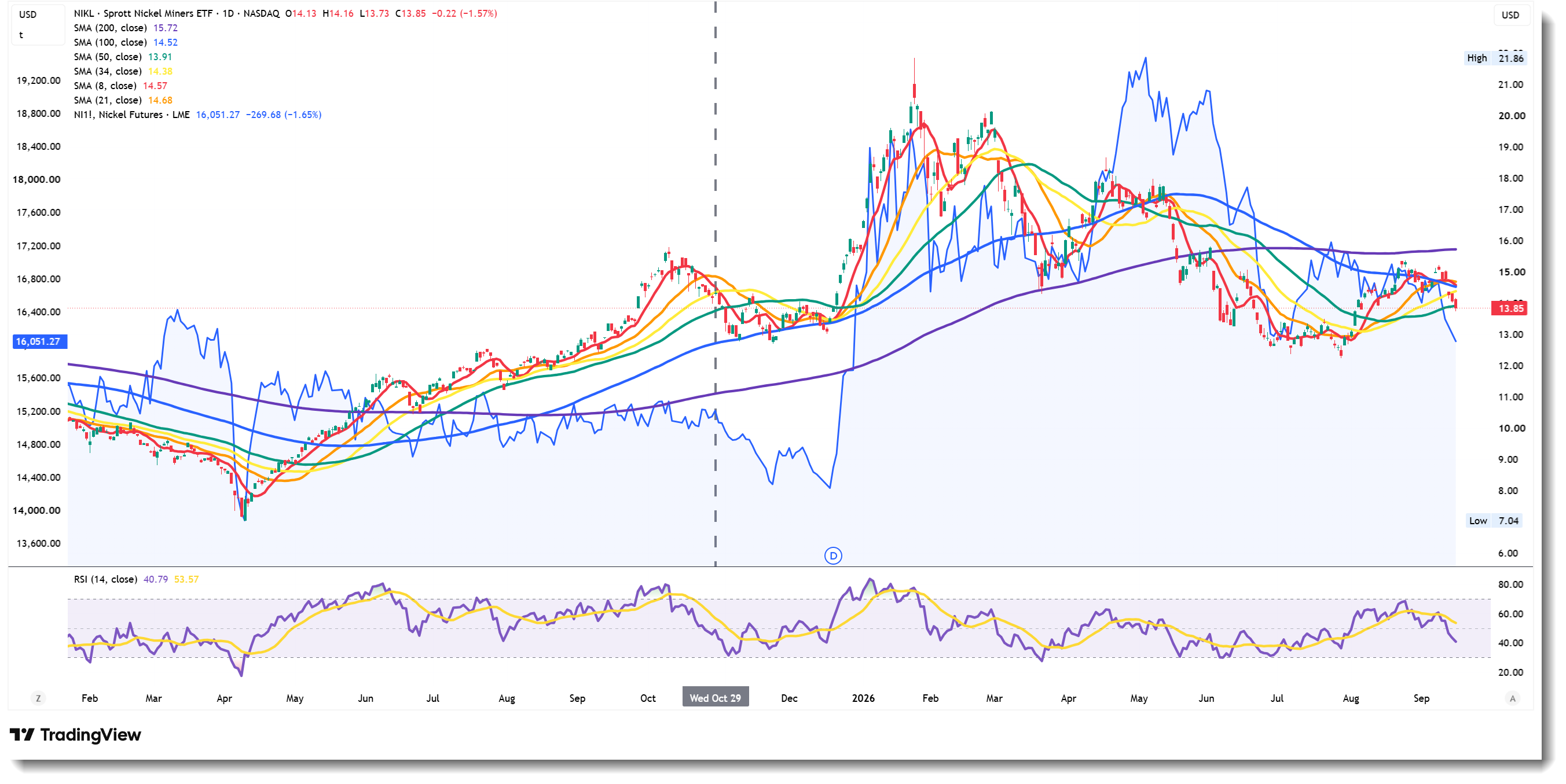Click the 2026 year label on time axis
This screenshot has height=784, width=1566.
click(863, 698)
